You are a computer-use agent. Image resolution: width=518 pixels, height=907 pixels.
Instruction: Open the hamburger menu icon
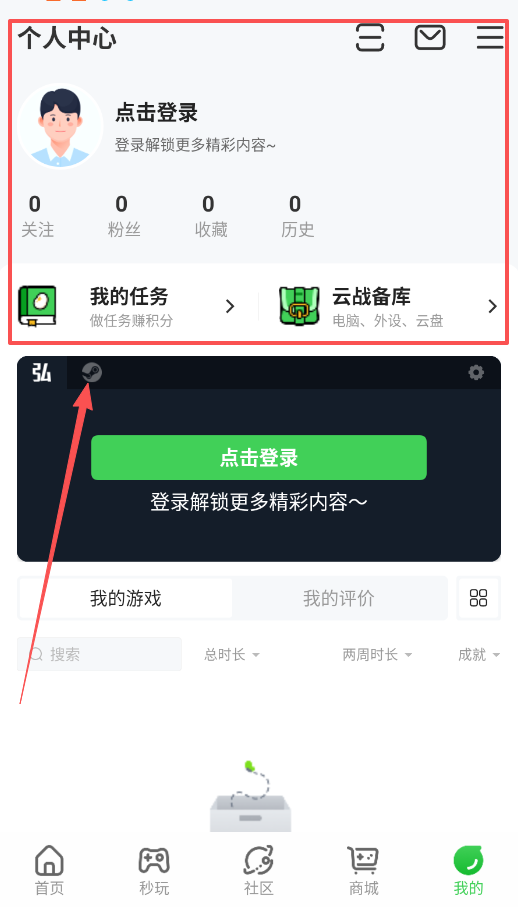click(490, 38)
